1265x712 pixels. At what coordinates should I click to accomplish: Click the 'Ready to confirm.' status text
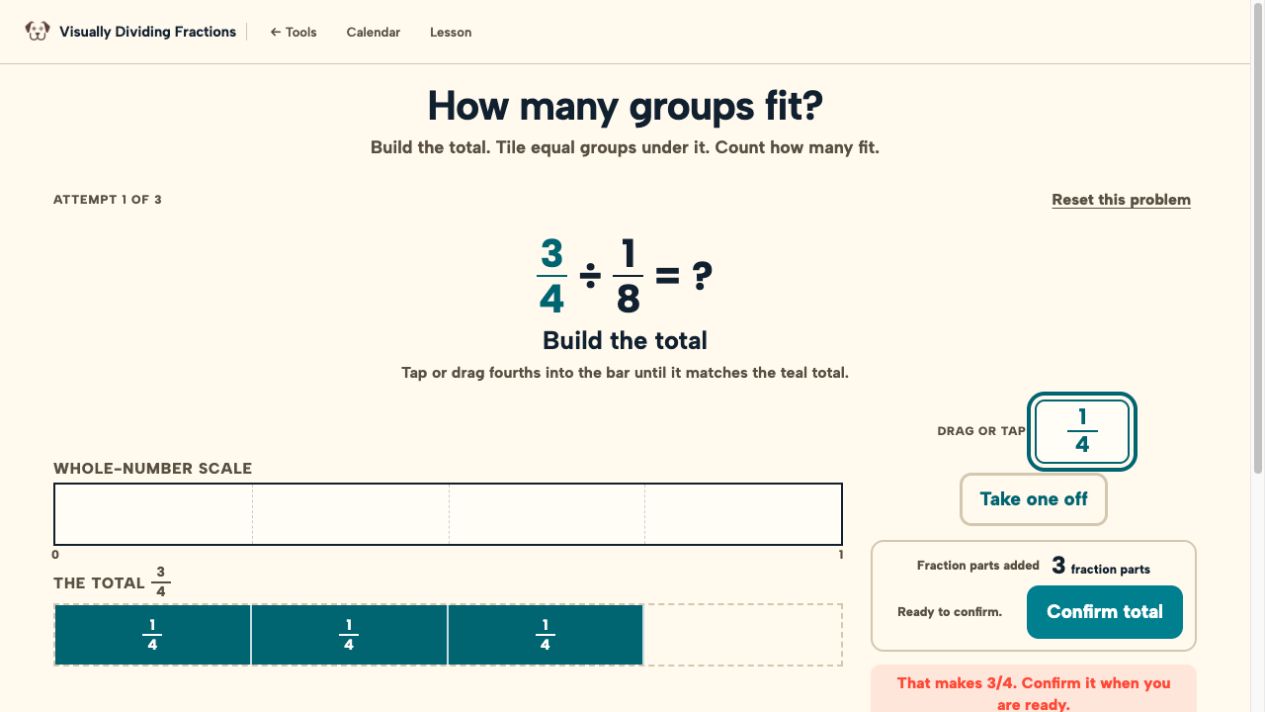(x=949, y=612)
